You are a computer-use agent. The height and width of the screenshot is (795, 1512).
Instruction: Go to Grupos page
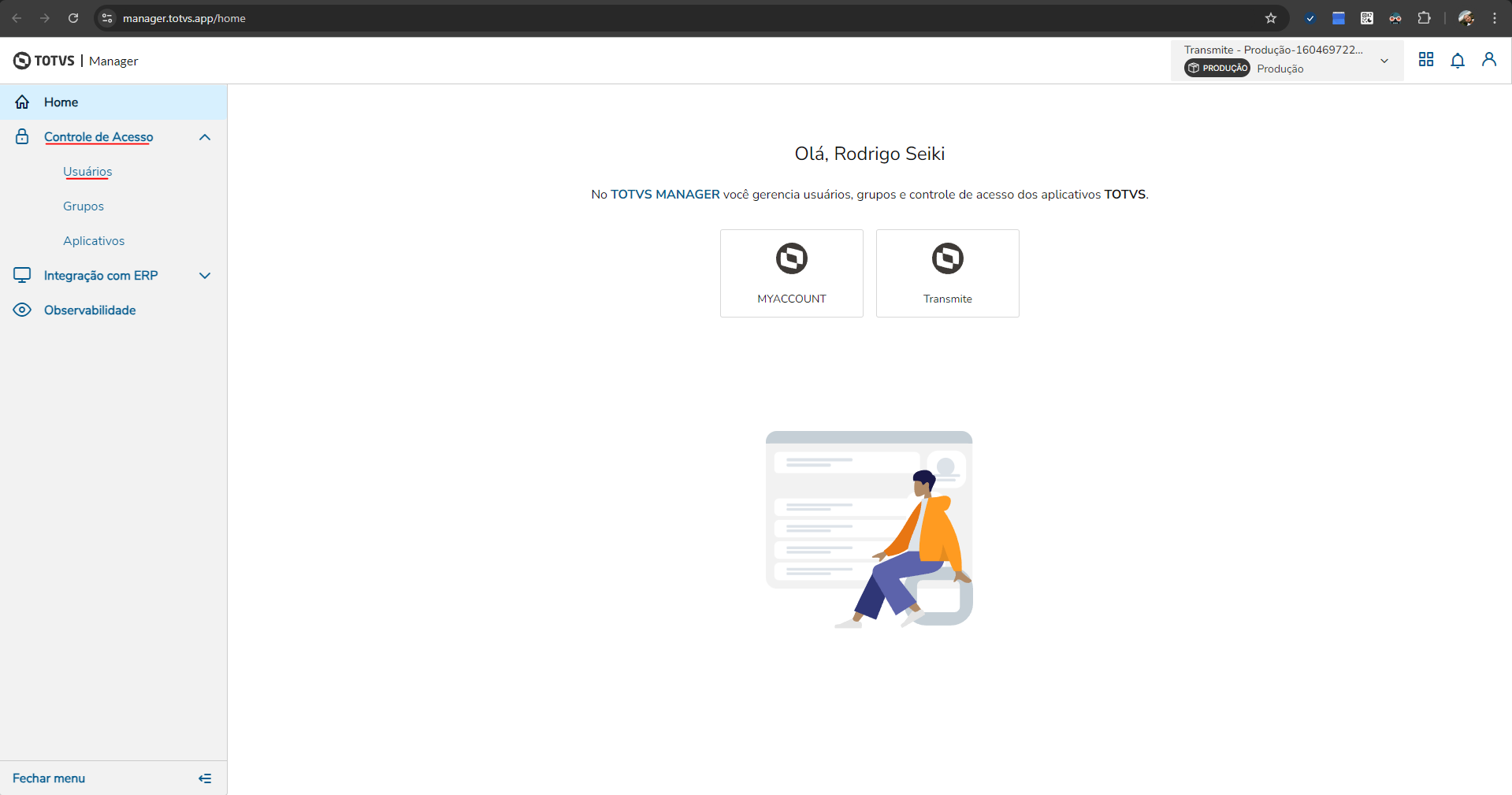(x=84, y=206)
